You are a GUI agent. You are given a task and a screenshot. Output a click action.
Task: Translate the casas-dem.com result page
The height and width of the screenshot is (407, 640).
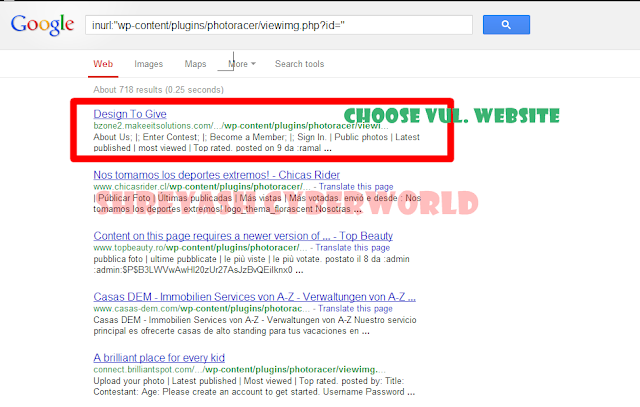(355, 309)
